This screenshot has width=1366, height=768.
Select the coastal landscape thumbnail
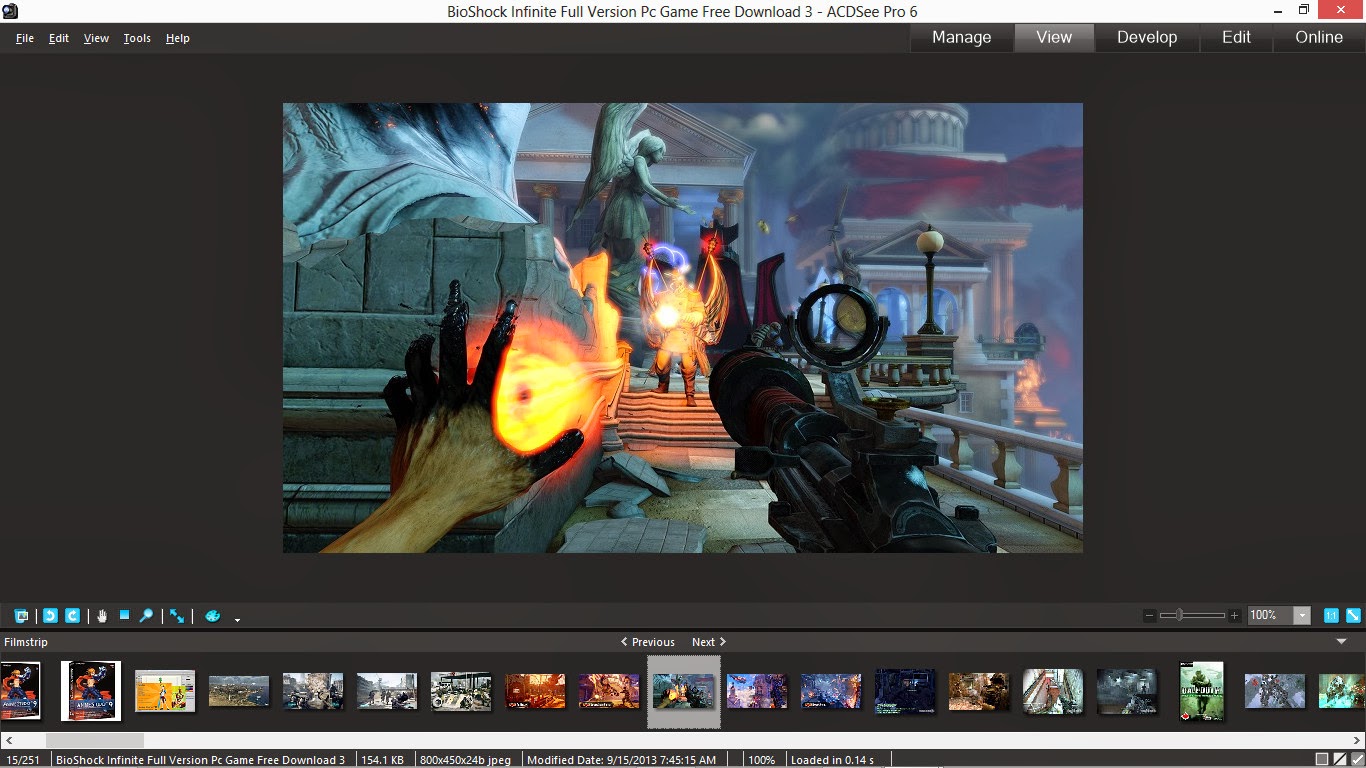239,691
